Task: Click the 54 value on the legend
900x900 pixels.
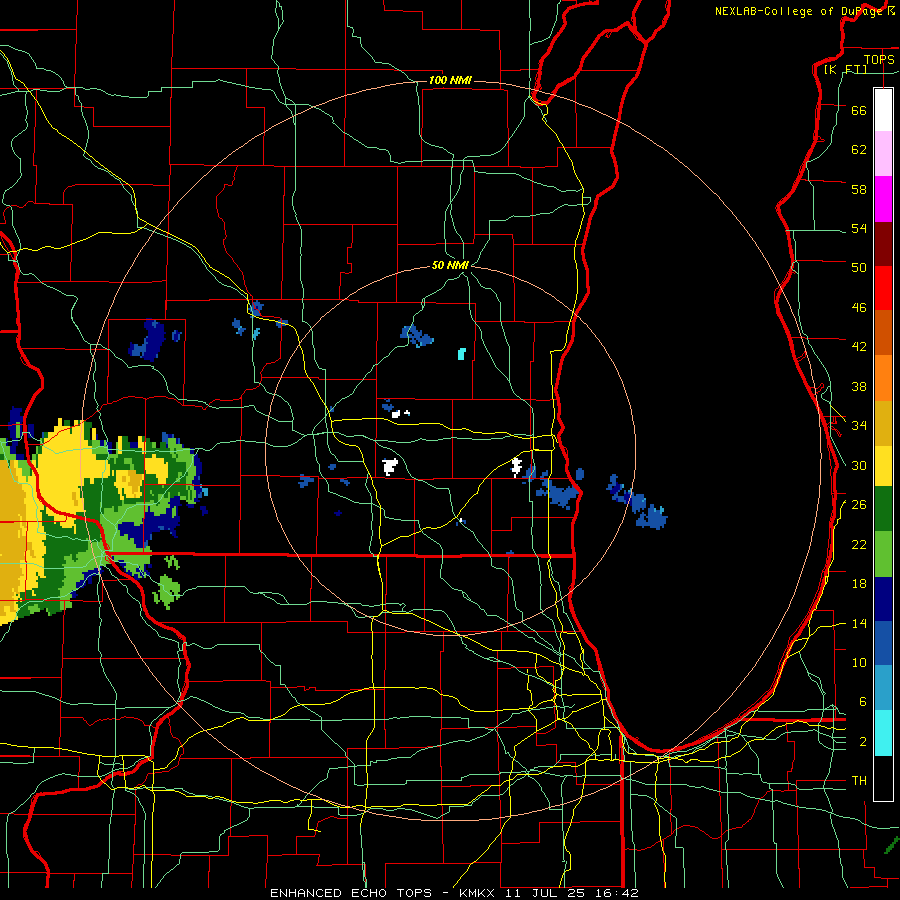Action: click(859, 228)
